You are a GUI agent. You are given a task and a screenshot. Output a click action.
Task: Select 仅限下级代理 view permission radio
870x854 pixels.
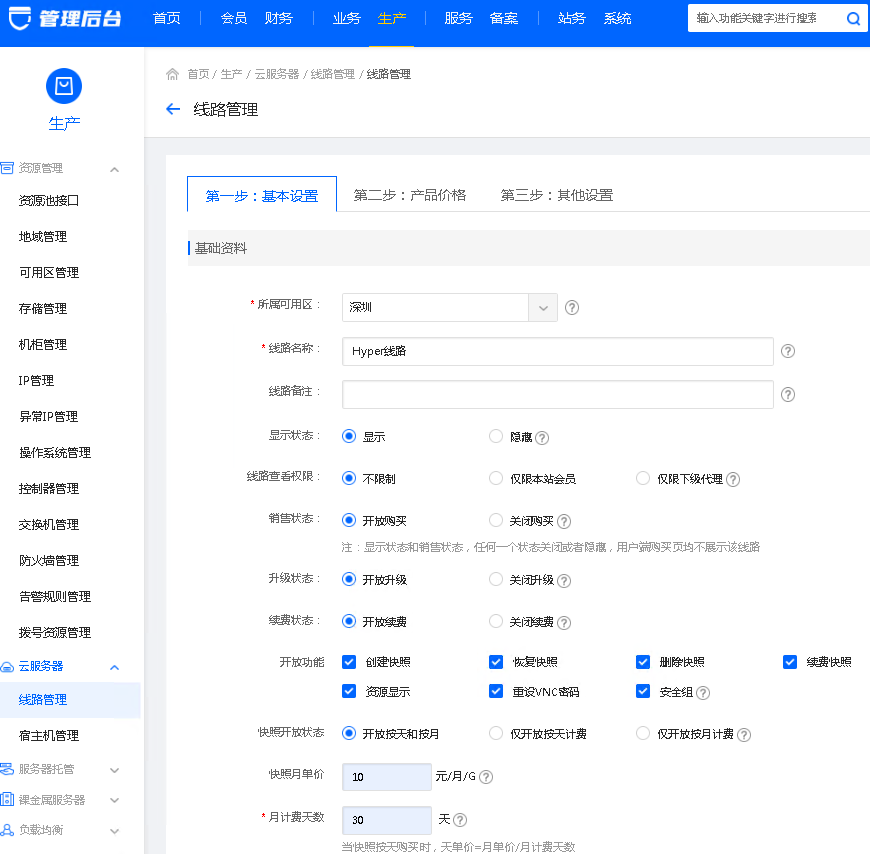(x=643, y=478)
